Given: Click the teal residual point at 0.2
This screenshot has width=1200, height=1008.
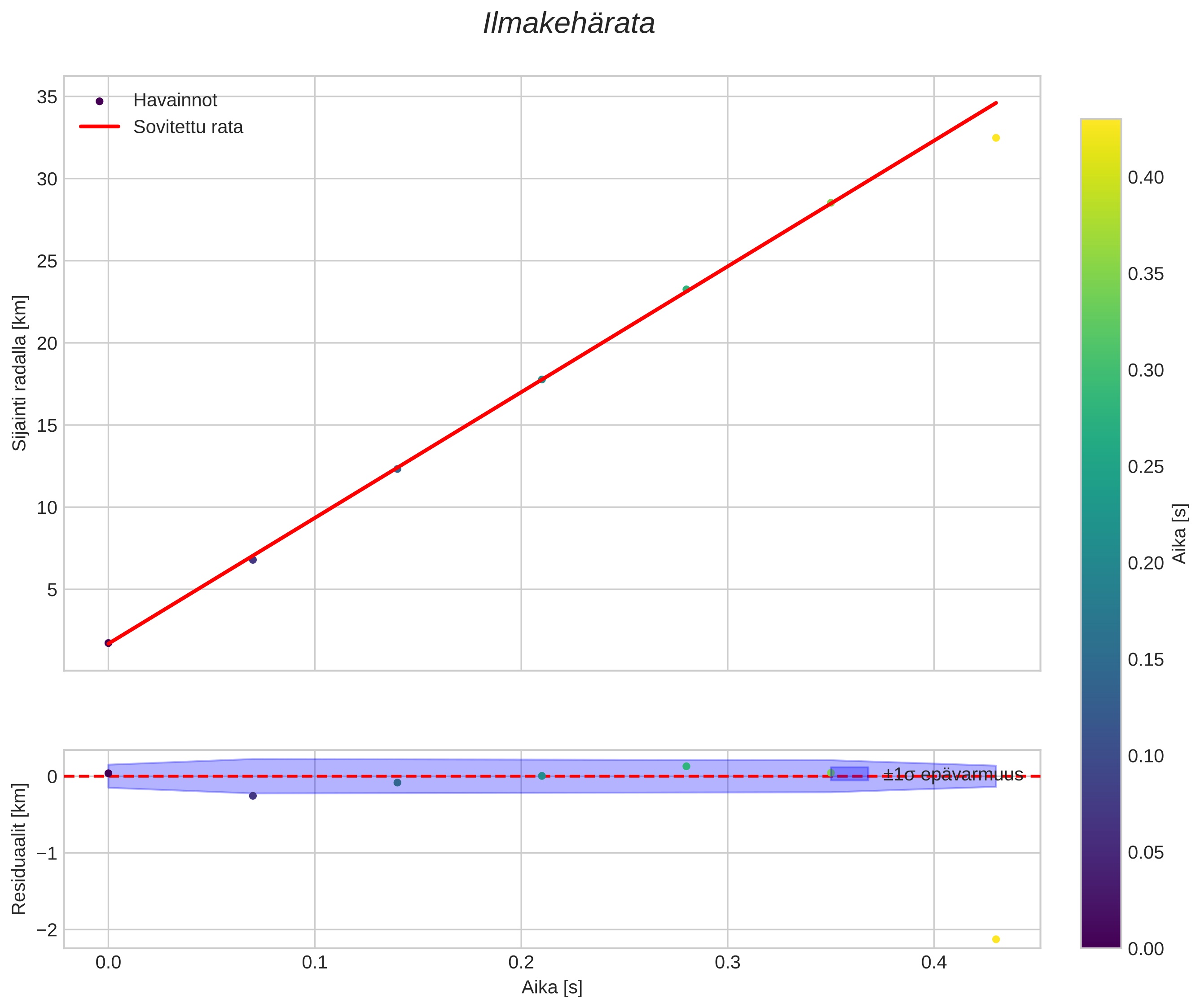Looking at the screenshot, I should (x=541, y=776).
